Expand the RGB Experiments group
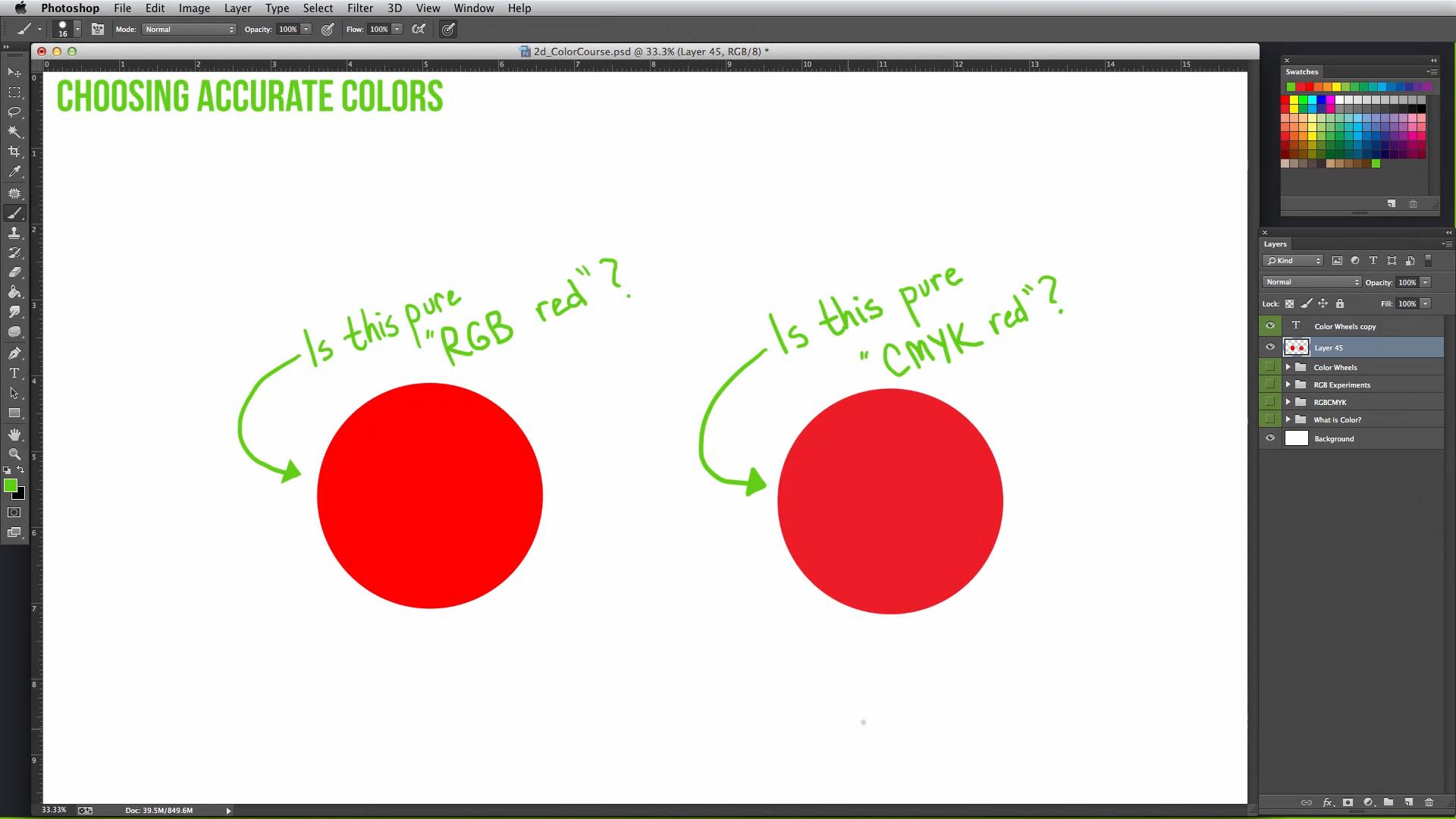1456x819 pixels. 1288,384
